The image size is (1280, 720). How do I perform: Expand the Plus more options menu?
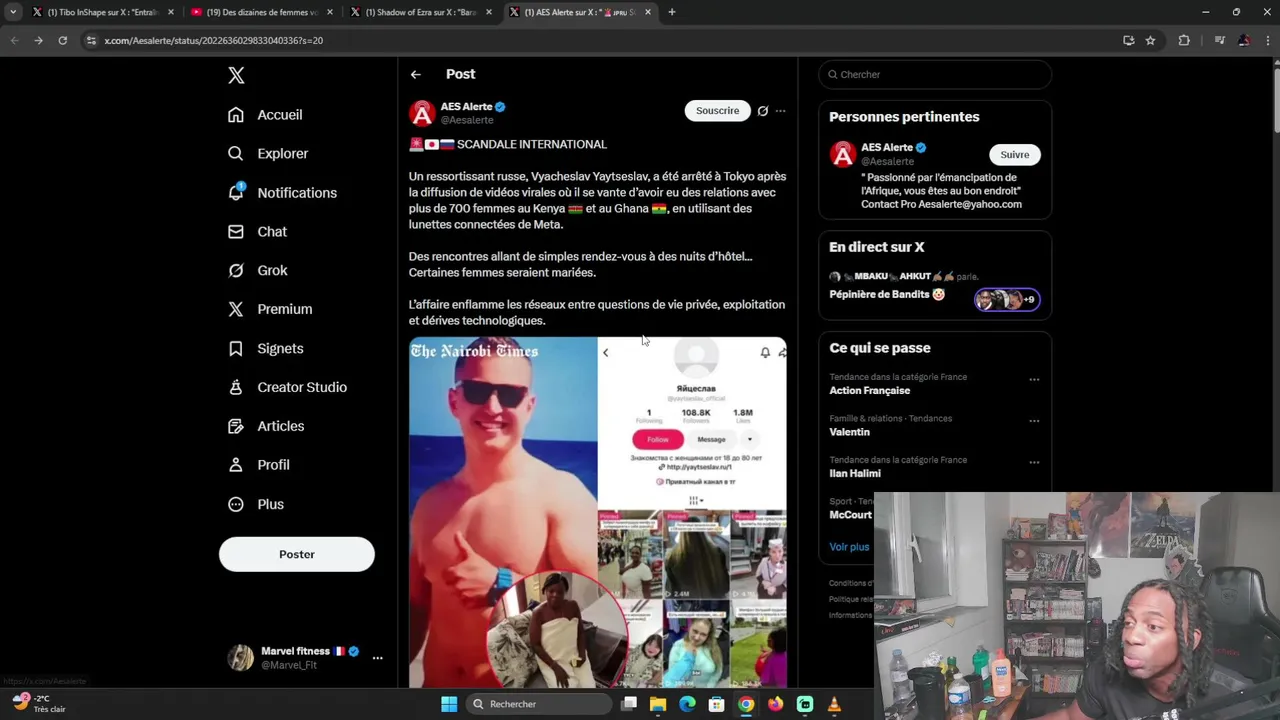tap(255, 504)
